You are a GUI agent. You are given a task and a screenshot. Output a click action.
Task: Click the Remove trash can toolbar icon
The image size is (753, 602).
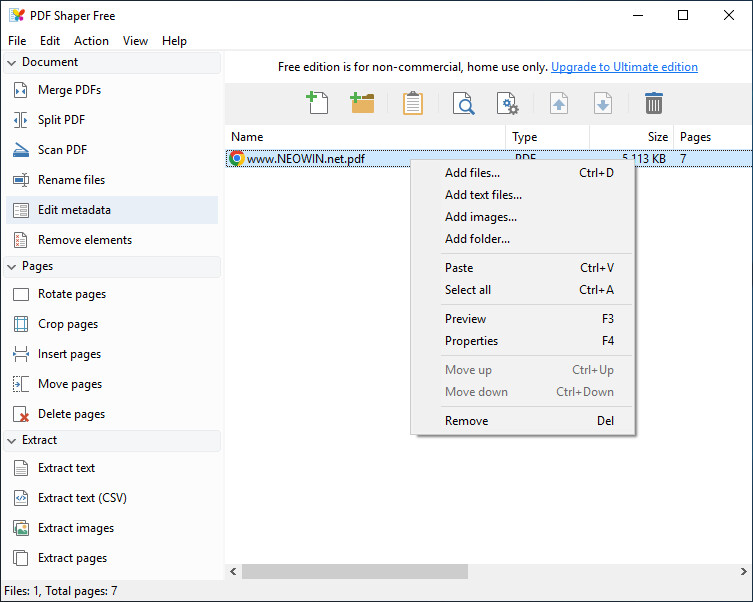click(654, 103)
